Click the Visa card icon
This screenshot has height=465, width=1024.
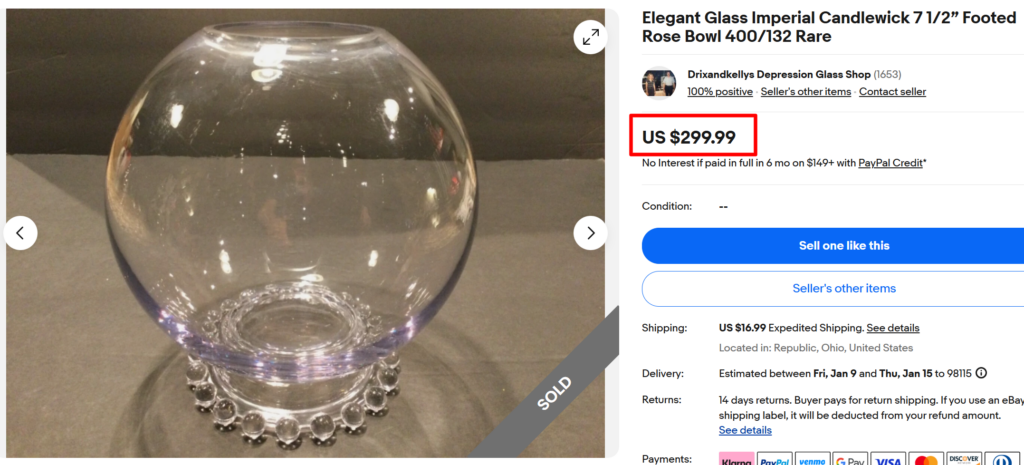888,461
